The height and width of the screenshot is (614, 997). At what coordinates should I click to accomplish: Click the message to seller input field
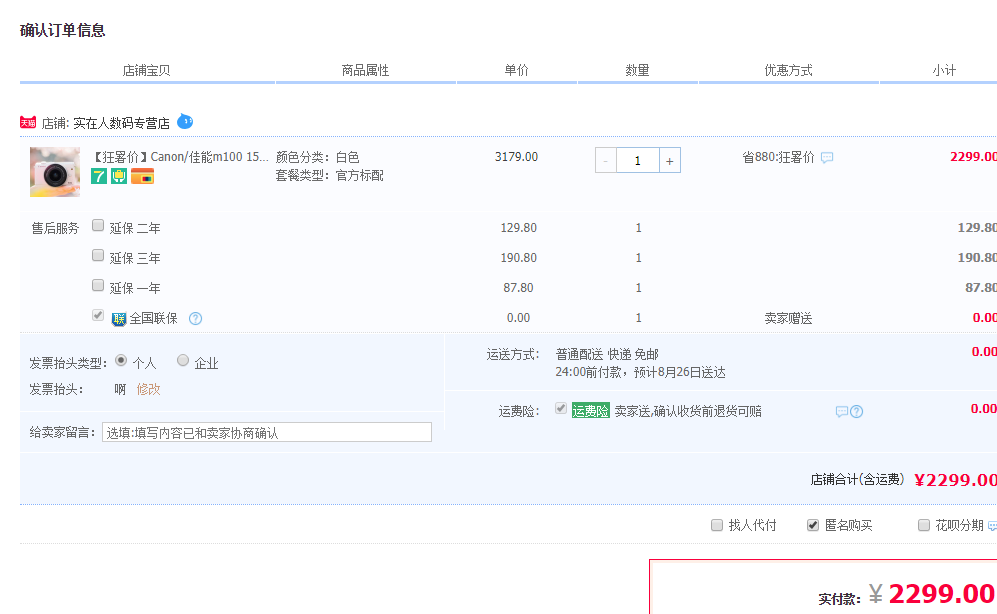pyautogui.click(x=267, y=432)
